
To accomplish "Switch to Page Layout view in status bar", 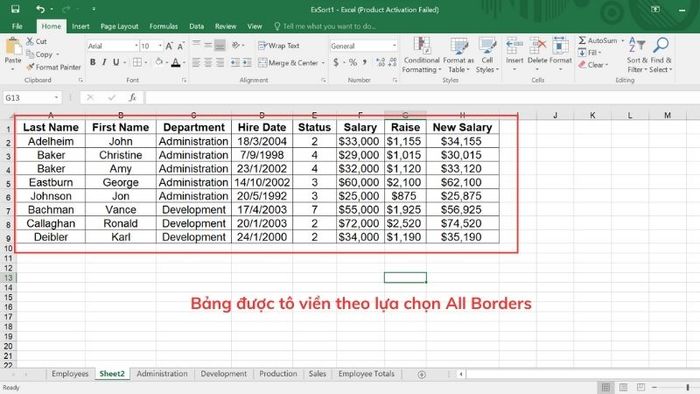I will [623, 387].
